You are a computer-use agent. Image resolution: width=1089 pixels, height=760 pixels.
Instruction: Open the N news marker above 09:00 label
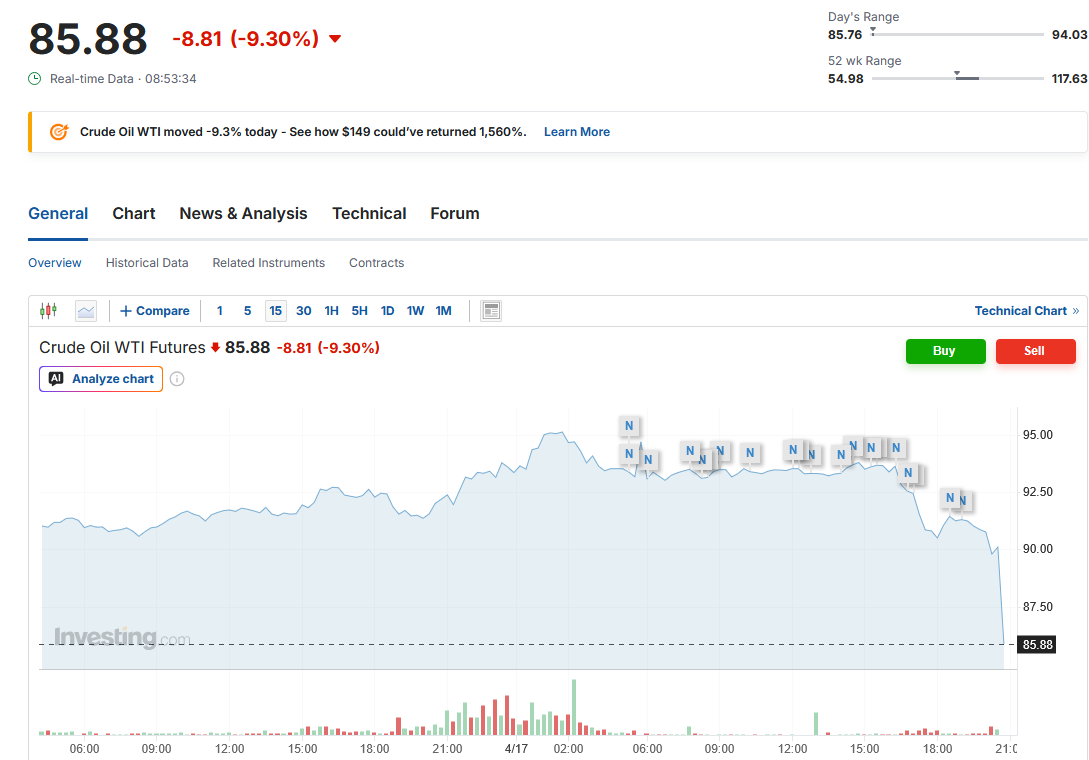coord(720,451)
